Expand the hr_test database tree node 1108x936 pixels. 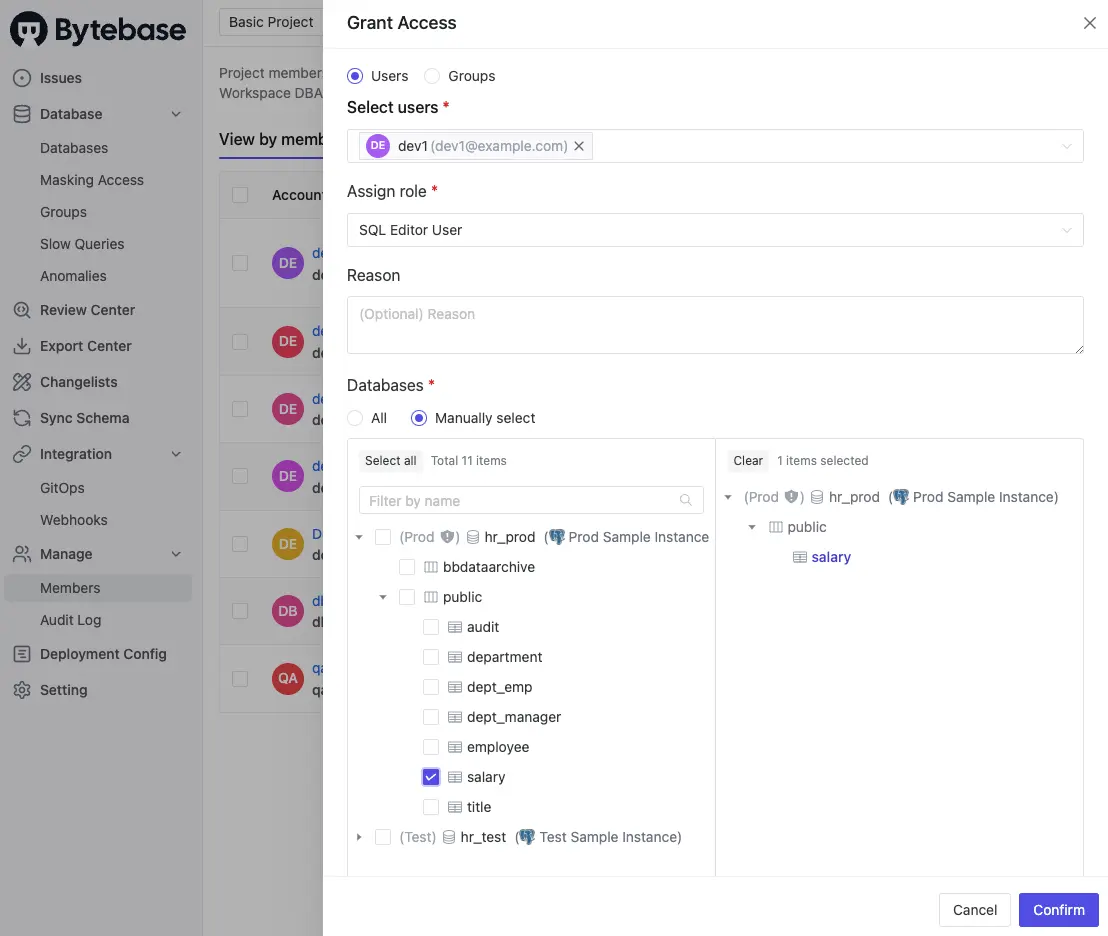click(x=359, y=837)
